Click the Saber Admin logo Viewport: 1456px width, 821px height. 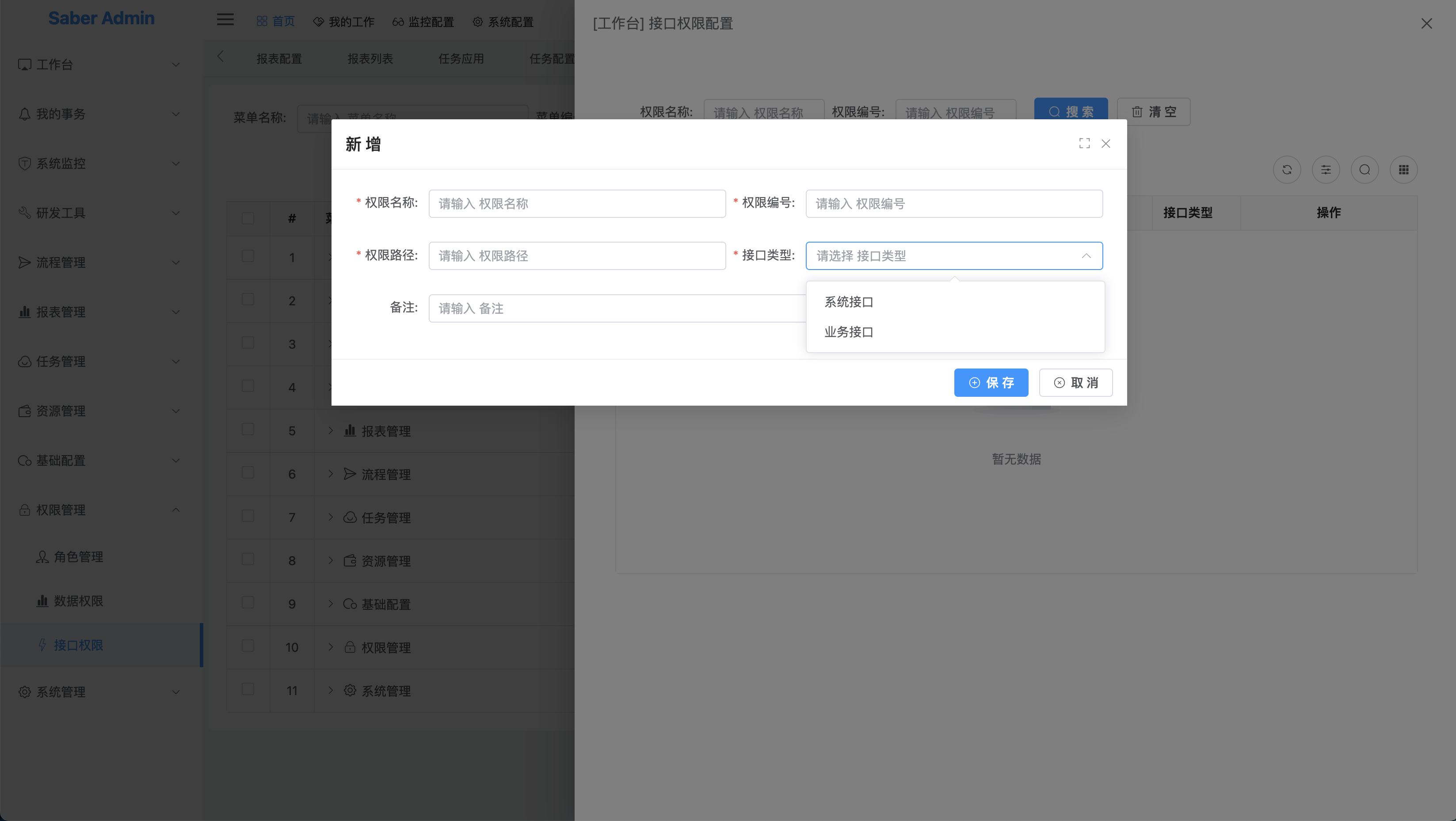tap(101, 18)
